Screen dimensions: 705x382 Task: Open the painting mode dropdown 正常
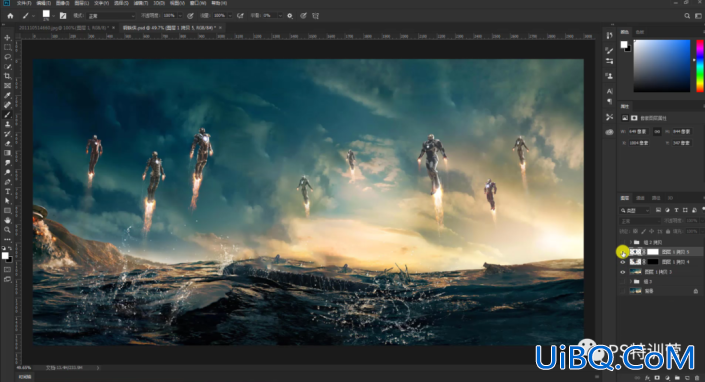click(111, 16)
